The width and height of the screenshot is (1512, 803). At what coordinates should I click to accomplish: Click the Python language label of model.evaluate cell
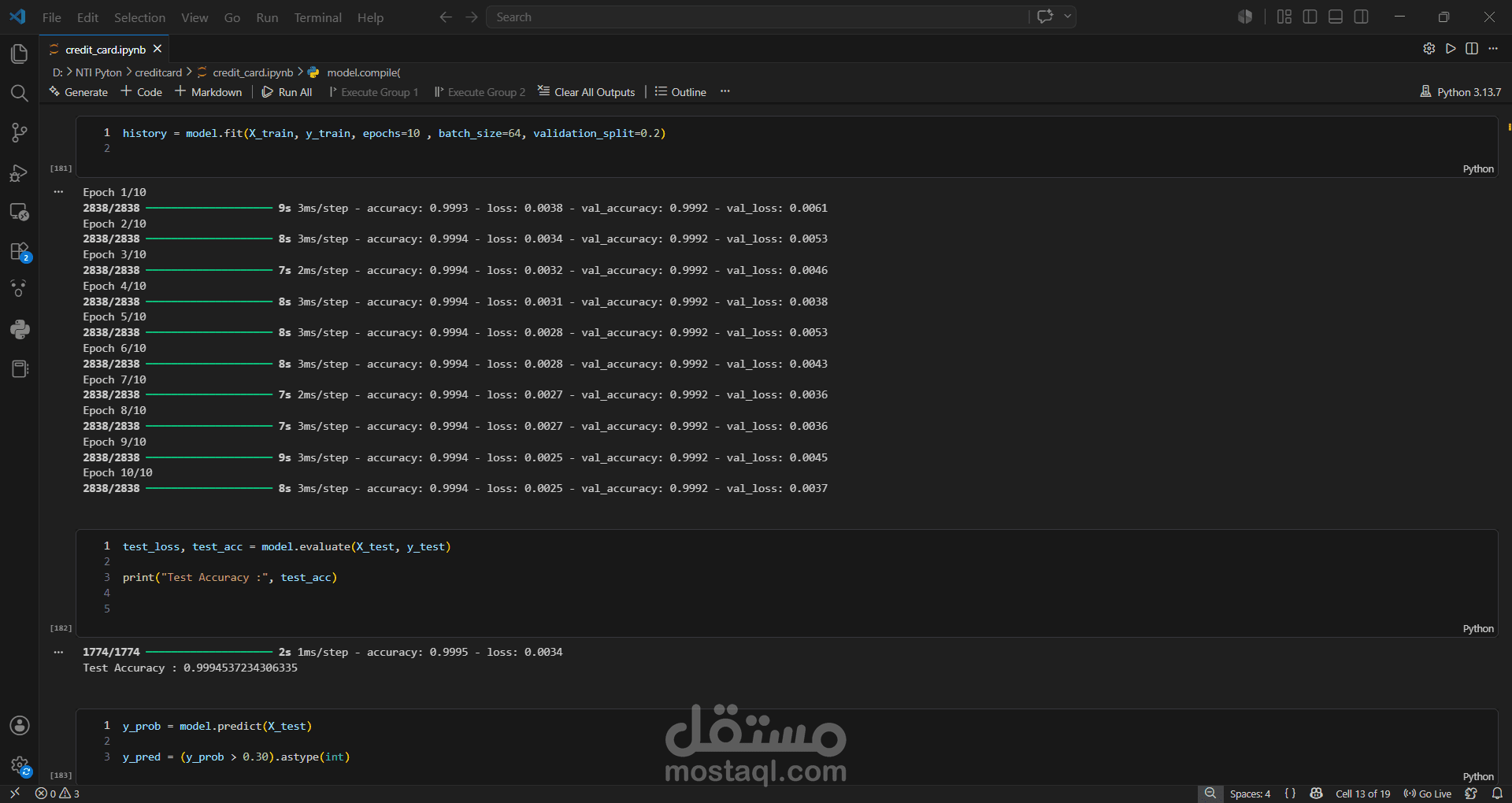click(1478, 628)
